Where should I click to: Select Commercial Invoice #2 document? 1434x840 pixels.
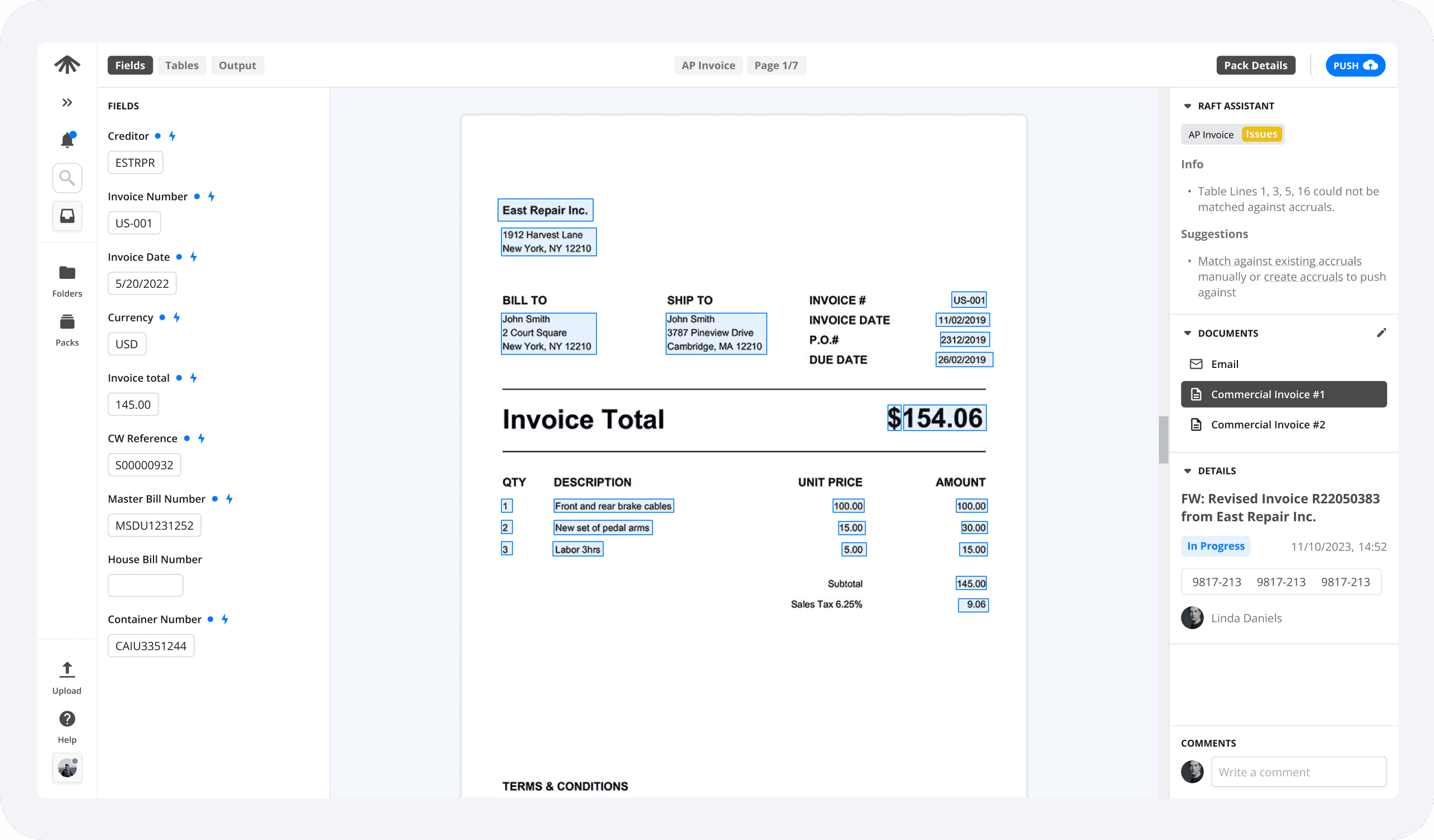coord(1267,425)
